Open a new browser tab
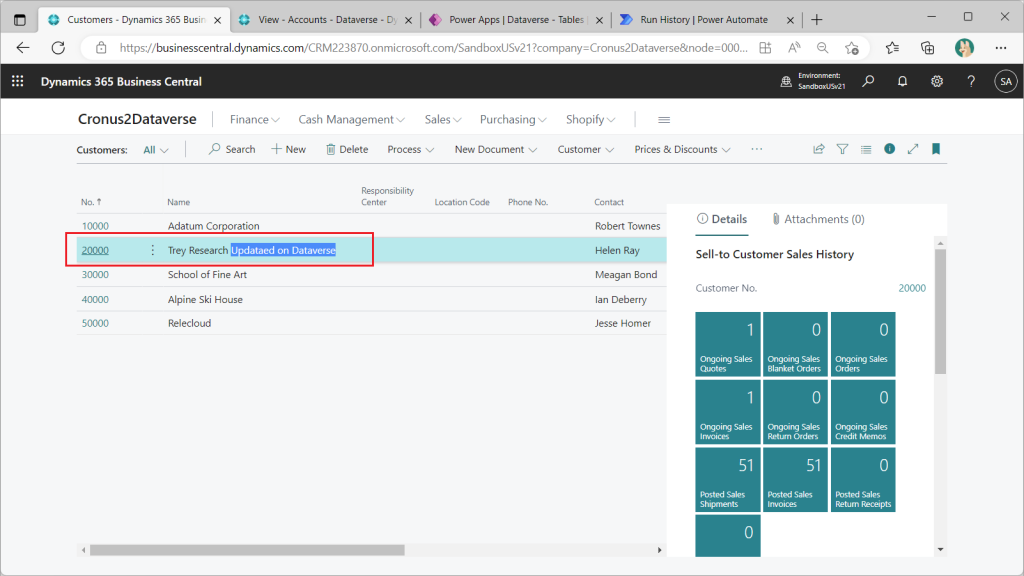The image size is (1024, 576). click(x=816, y=20)
